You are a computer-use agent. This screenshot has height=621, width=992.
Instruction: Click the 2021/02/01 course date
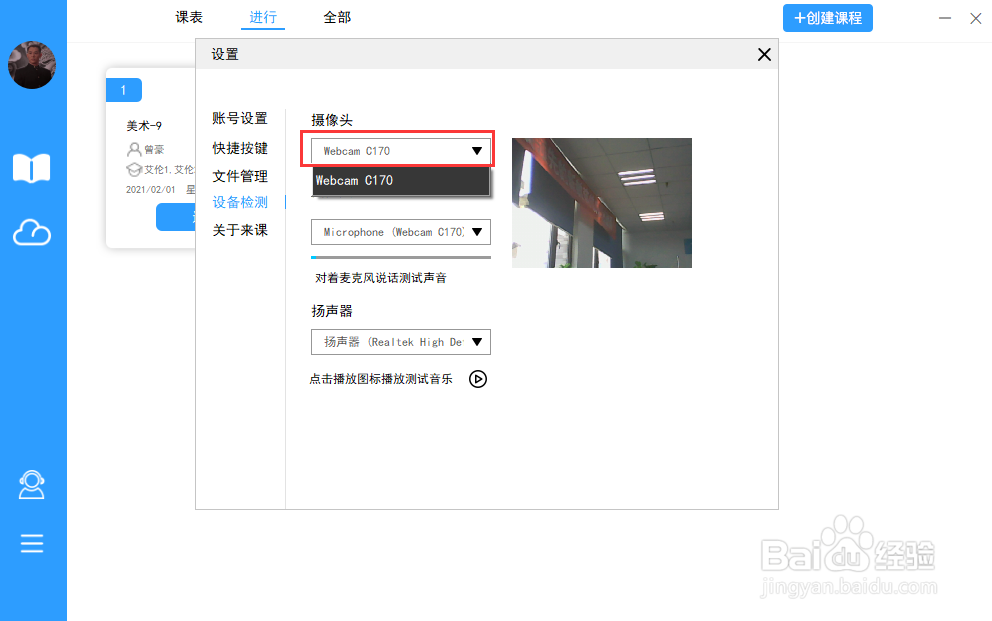(x=151, y=190)
